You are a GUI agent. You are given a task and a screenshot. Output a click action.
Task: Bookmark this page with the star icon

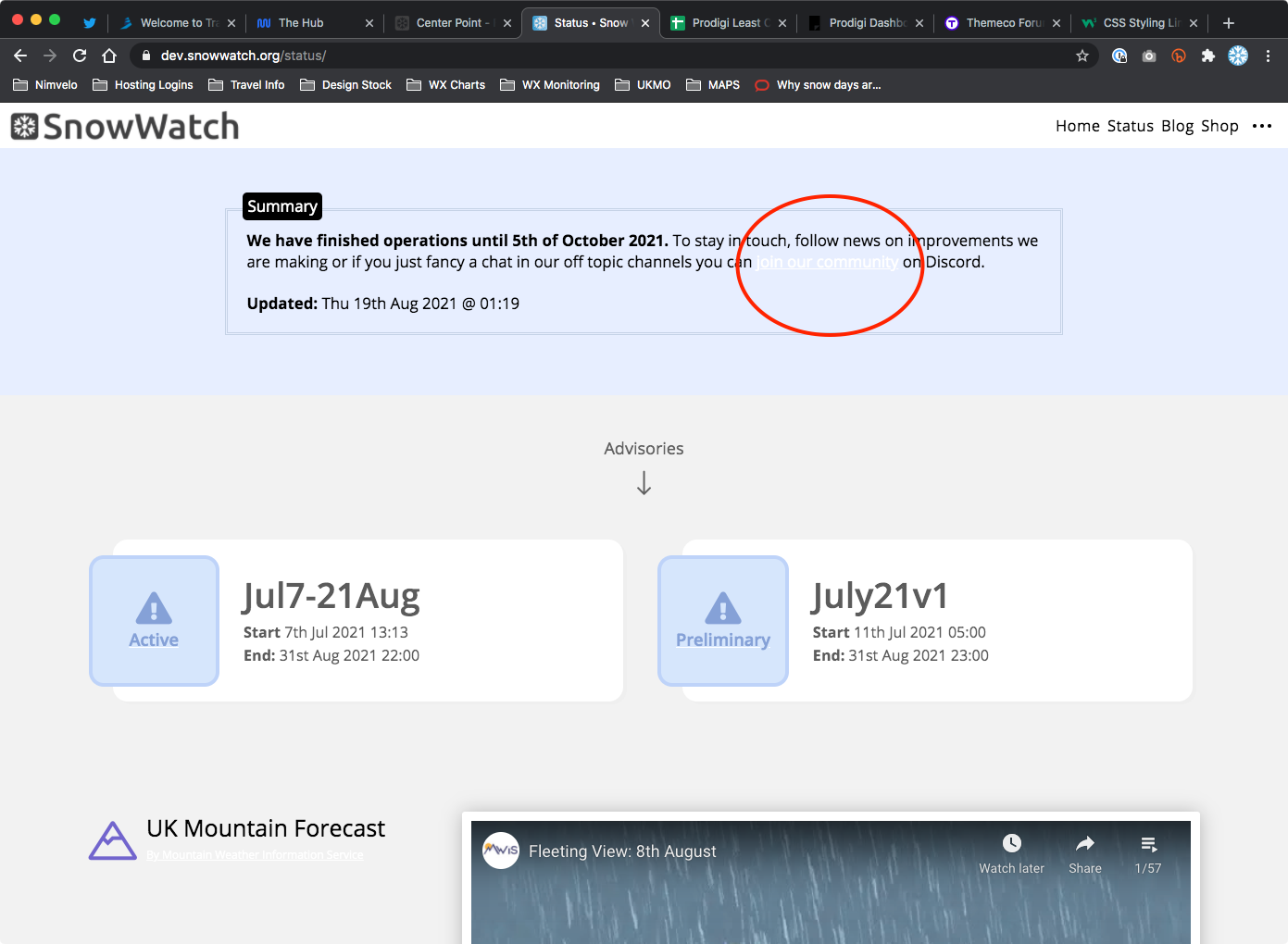point(1082,56)
